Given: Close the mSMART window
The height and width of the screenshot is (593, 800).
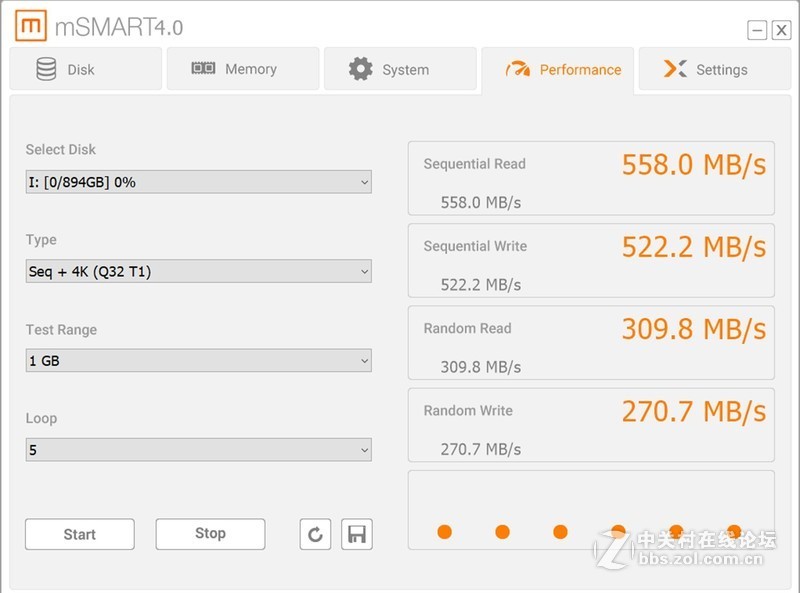Looking at the screenshot, I should point(781,30).
